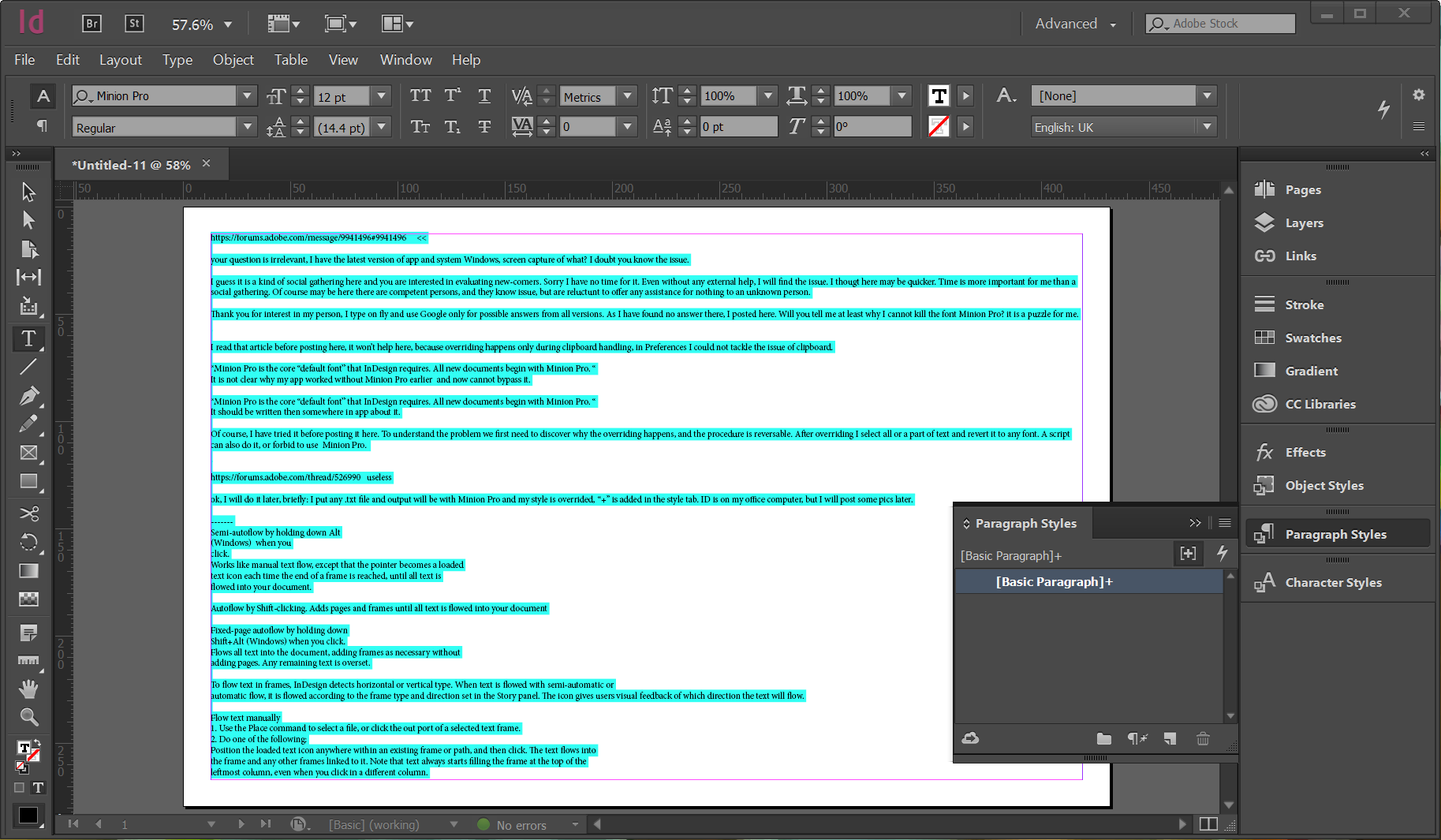The width and height of the screenshot is (1441, 840).
Task: Toggle All Caps formatting
Action: click(420, 95)
